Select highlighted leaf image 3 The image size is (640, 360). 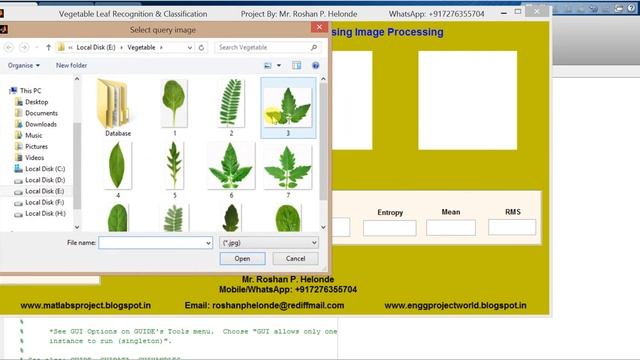(288, 108)
